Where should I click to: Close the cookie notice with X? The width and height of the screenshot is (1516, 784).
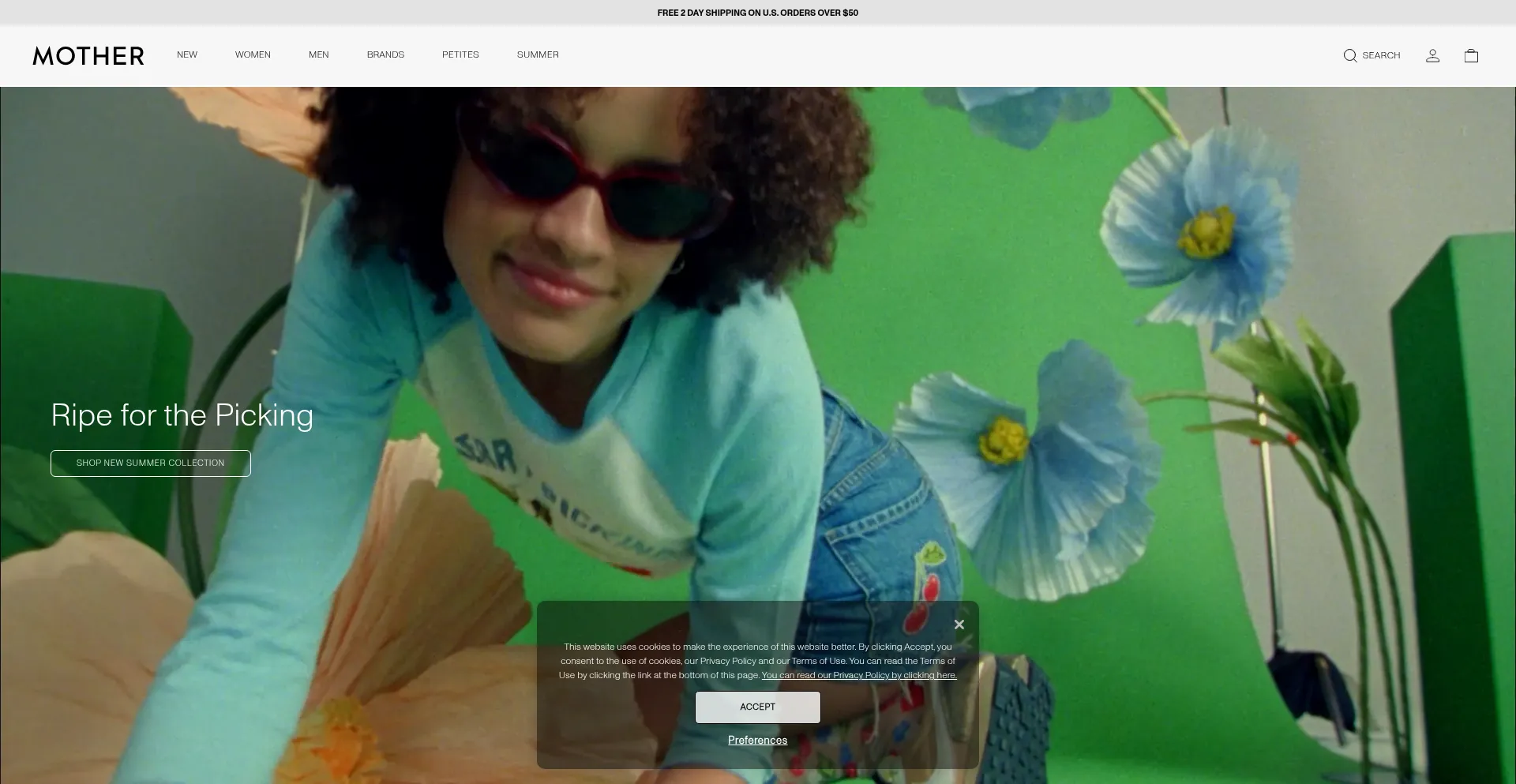tap(959, 625)
